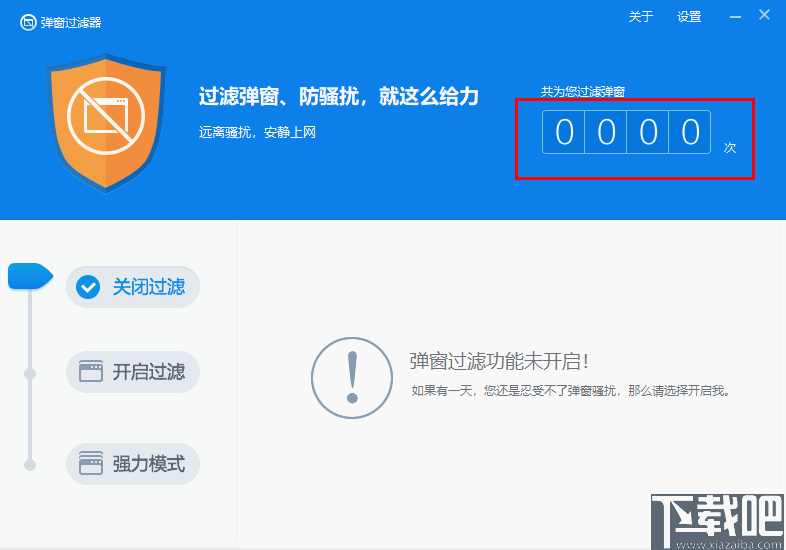Click the bottom dot on the mode slider track

tap(30, 465)
